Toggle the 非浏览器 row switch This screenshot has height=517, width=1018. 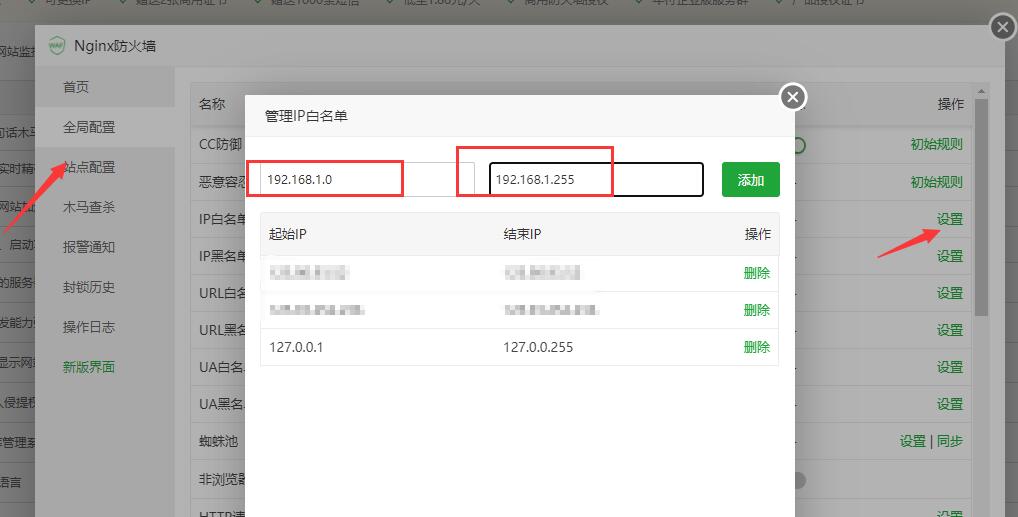coord(800,480)
